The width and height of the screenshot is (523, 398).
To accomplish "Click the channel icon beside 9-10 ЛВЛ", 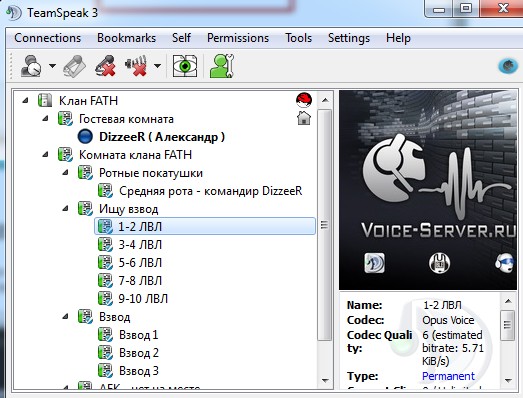I will (x=105, y=299).
